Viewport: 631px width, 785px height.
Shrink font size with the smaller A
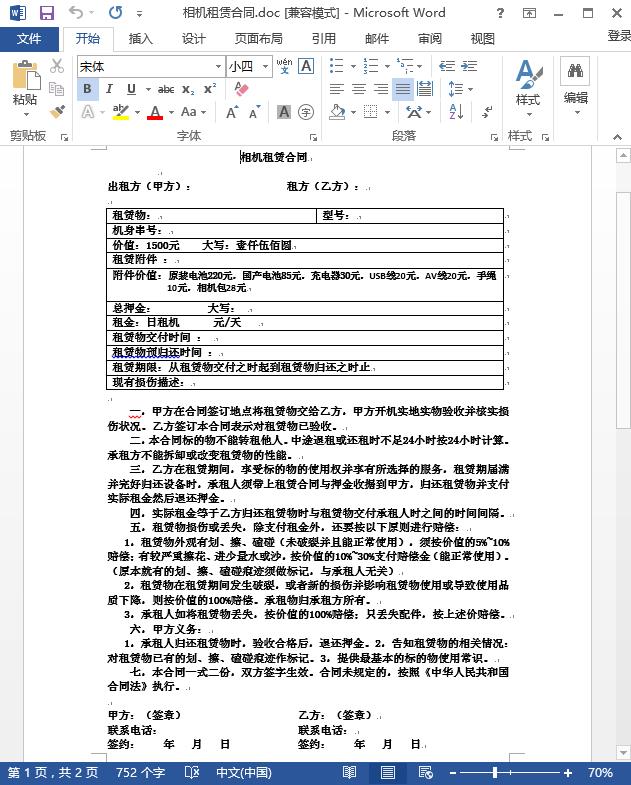[x=254, y=112]
